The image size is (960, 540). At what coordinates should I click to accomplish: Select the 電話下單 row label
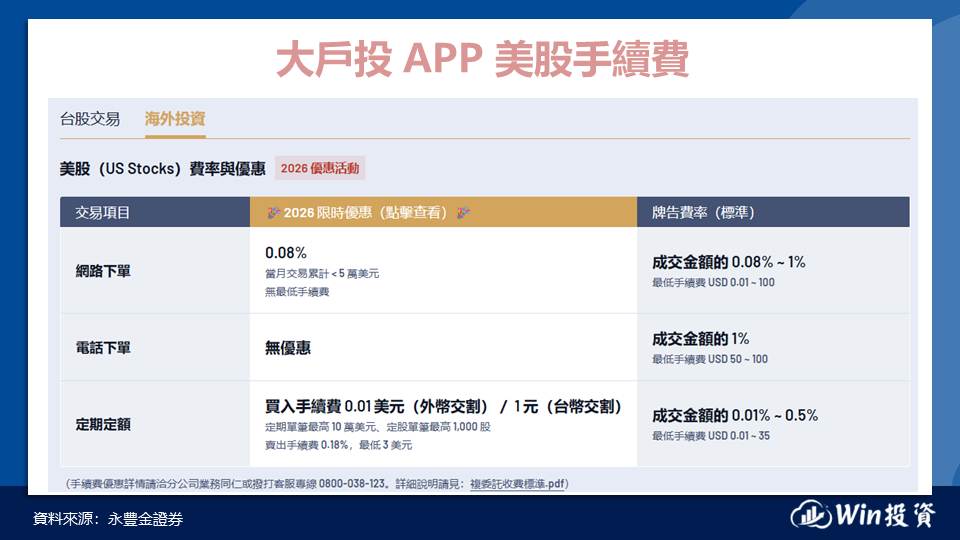coord(103,347)
